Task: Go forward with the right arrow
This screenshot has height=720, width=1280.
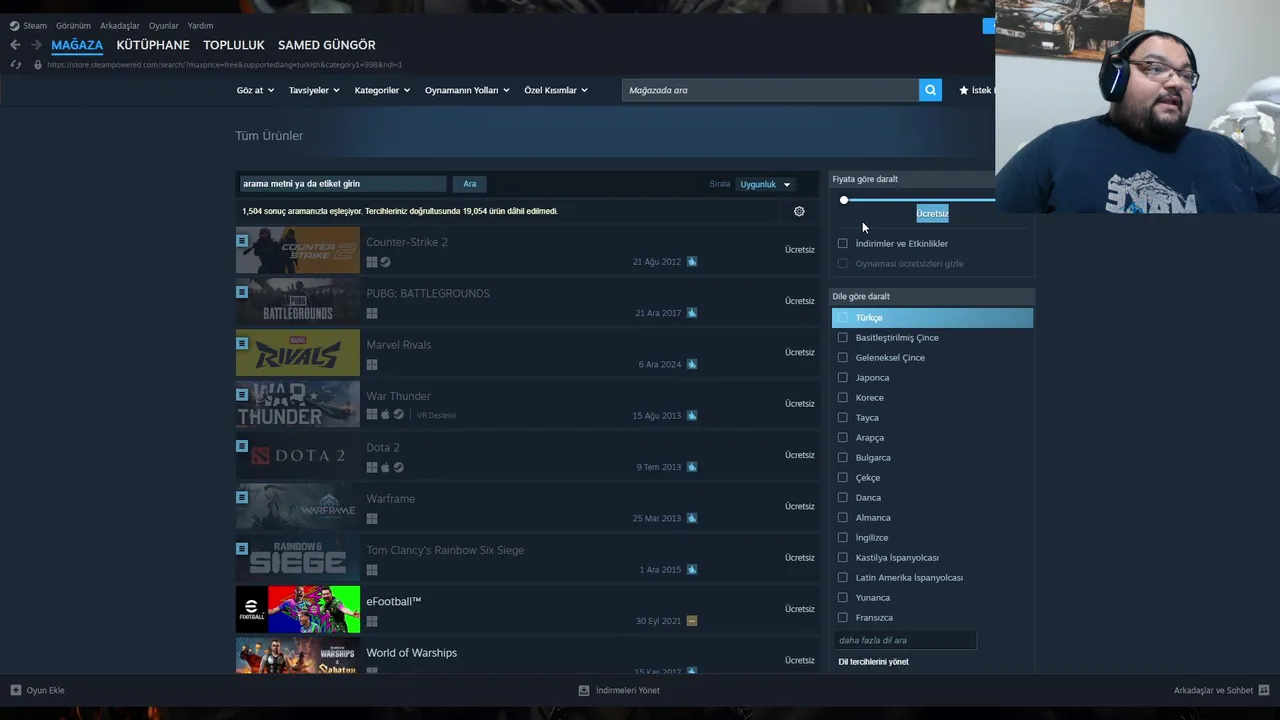Action: coord(36,45)
